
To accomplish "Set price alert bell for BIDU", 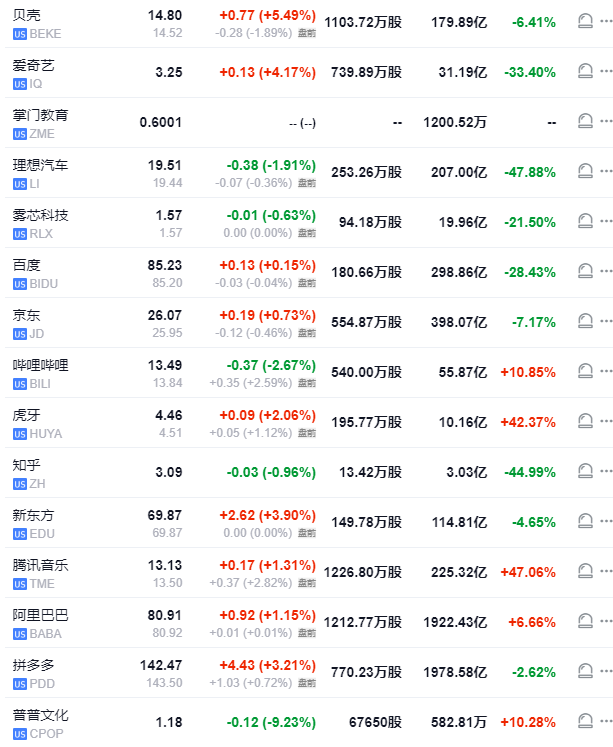I will tap(585, 271).
